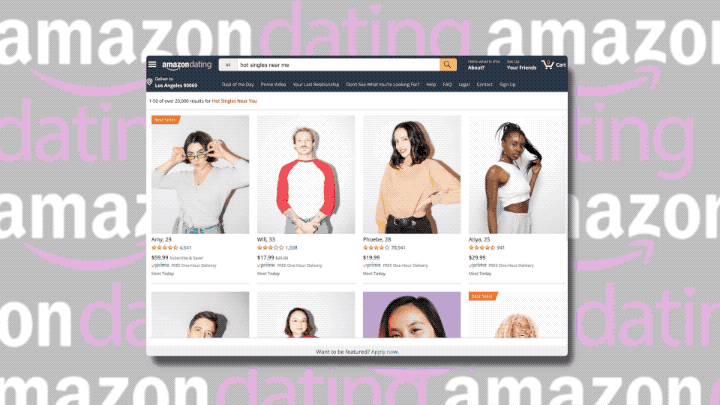Select Your Last Relationship nav item
Screen dimensions: 720x405
tap(316, 84)
